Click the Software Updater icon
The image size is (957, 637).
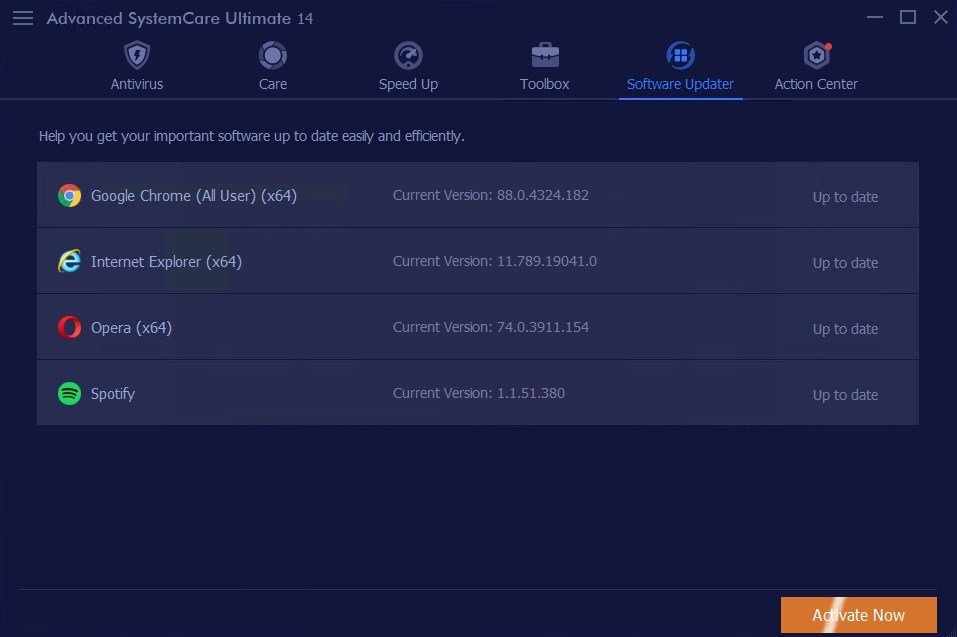coord(681,56)
